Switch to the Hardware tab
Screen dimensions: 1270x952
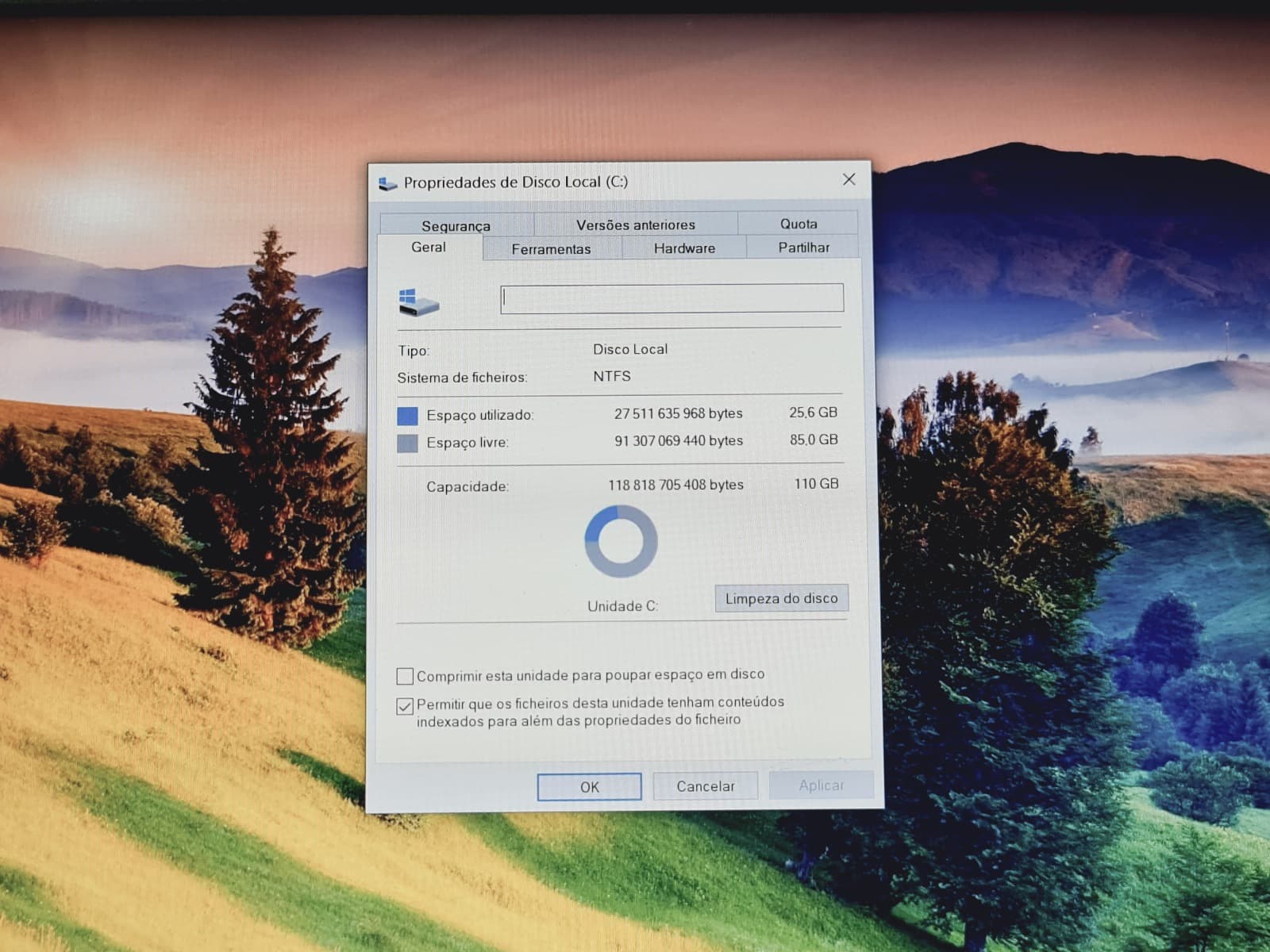pos(684,248)
